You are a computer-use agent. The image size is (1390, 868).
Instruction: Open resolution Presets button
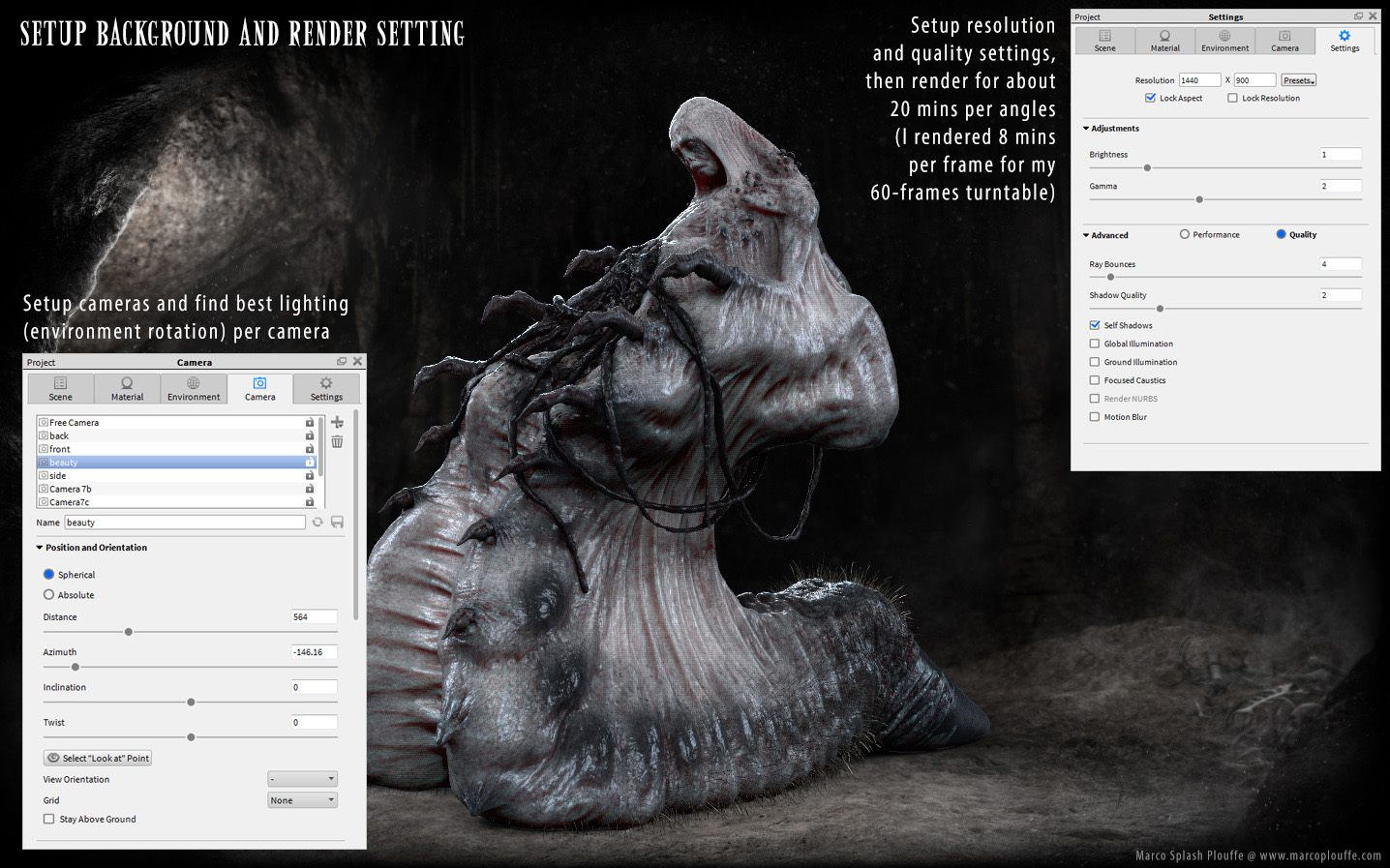pyautogui.click(x=1298, y=80)
